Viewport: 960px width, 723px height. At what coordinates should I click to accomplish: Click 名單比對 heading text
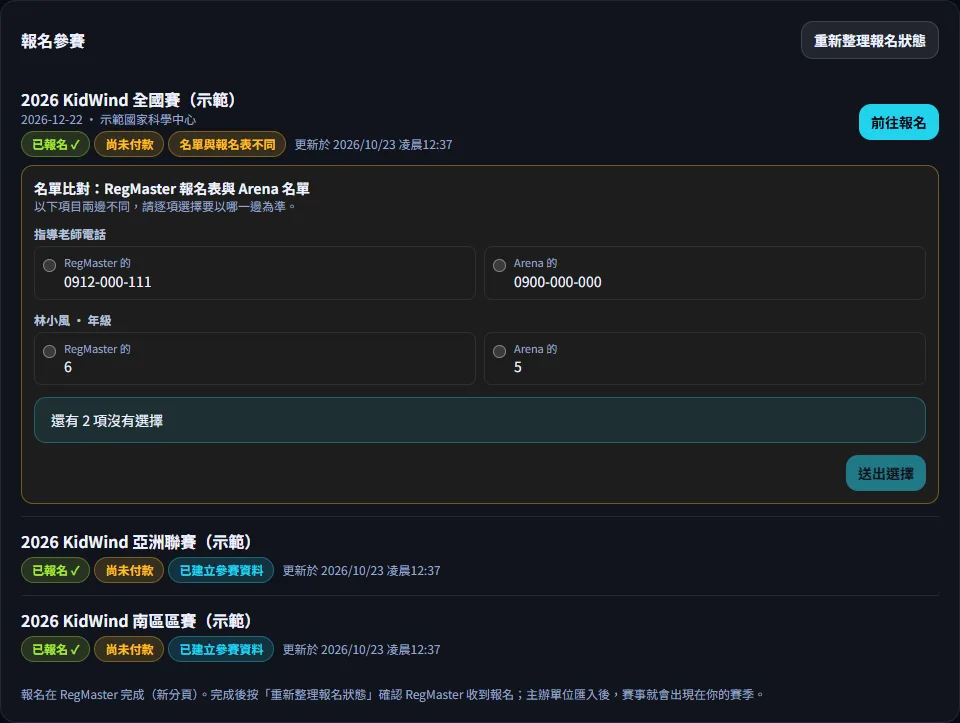pyautogui.click(x=171, y=189)
